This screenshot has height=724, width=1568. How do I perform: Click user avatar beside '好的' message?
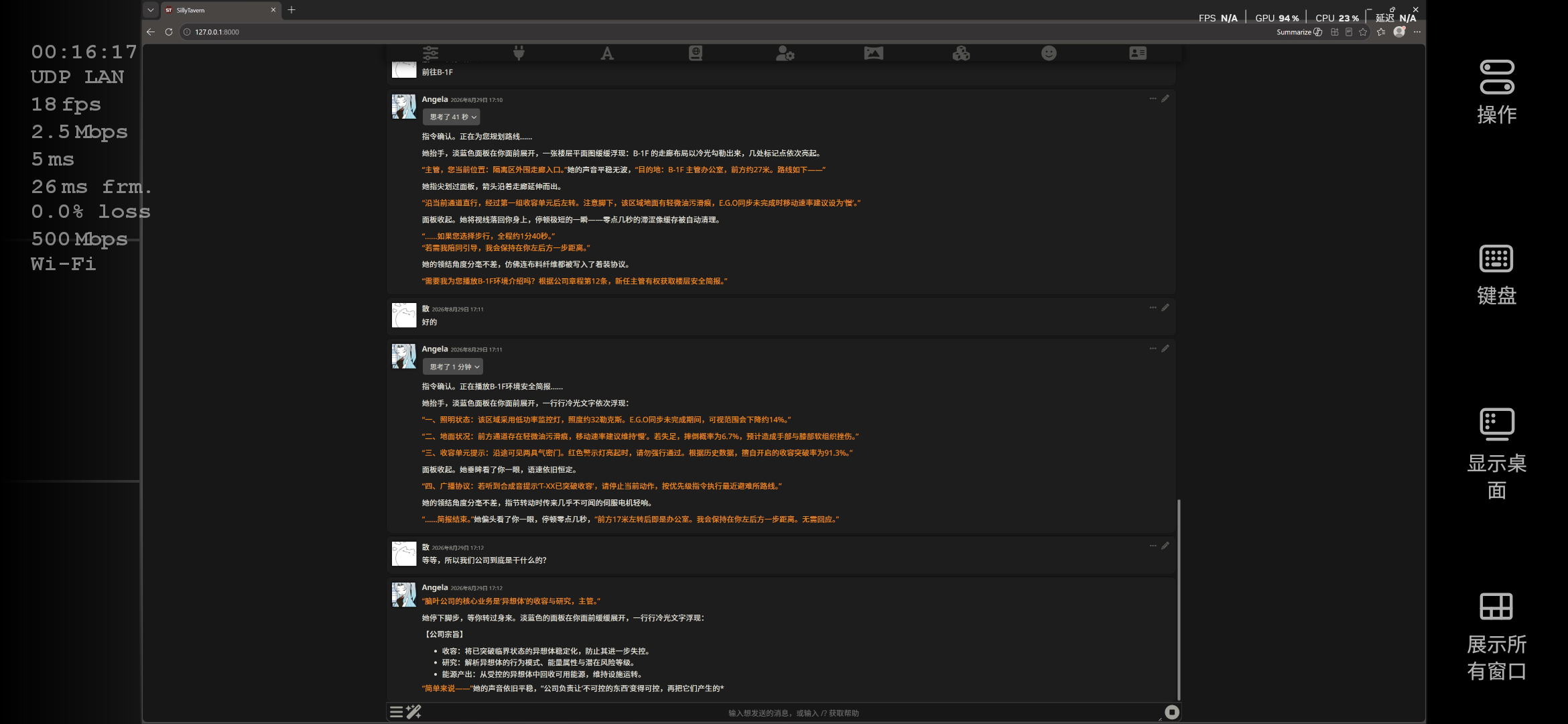pyautogui.click(x=404, y=315)
